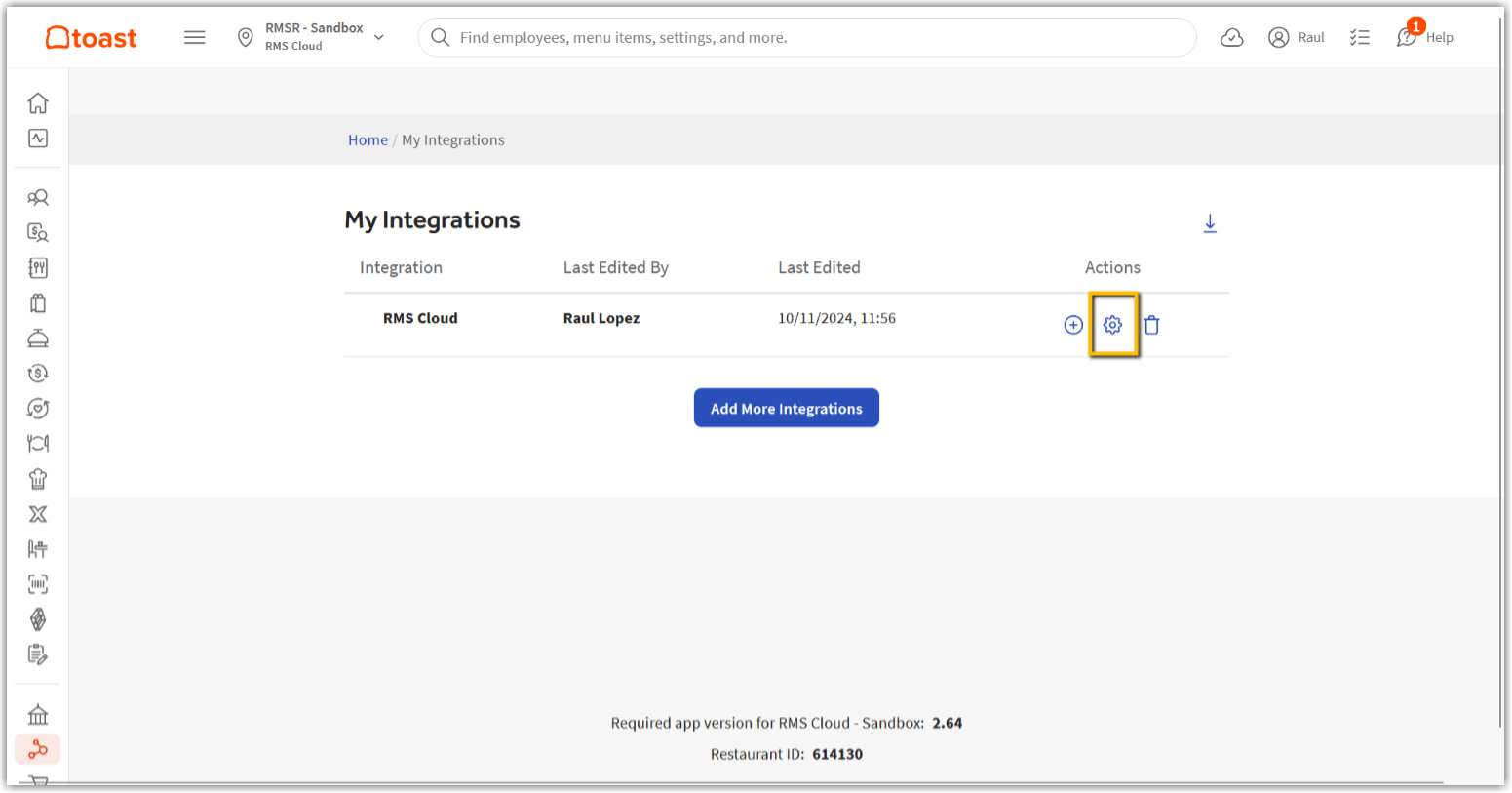
Task: Open the heart loyalty cycle icon
Action: (38, 409)
